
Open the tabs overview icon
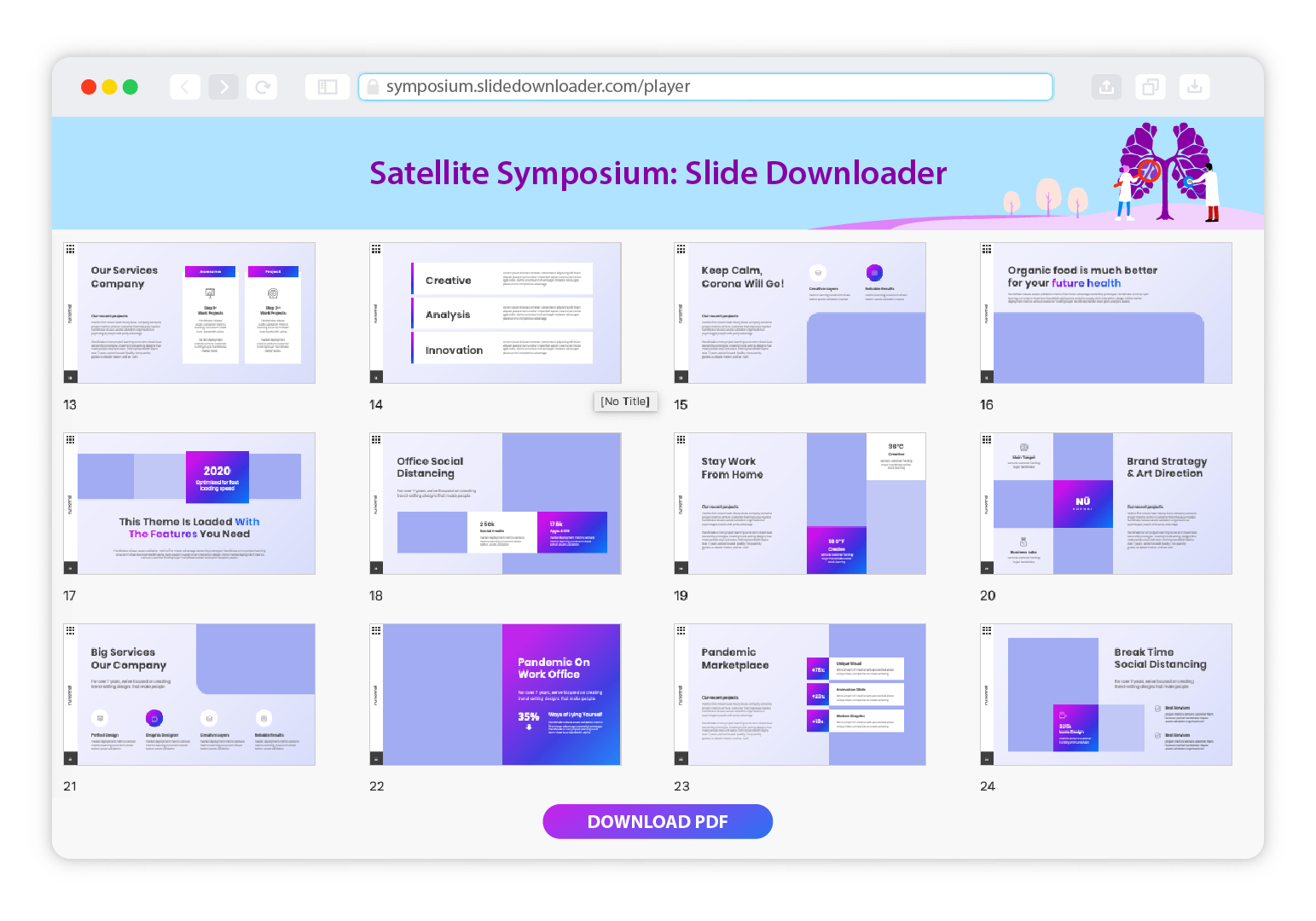tap(1151, 87)
